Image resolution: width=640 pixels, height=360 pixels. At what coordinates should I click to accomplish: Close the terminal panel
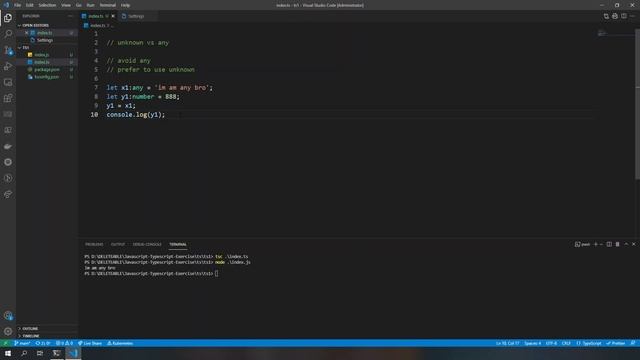tap(634, 244)
